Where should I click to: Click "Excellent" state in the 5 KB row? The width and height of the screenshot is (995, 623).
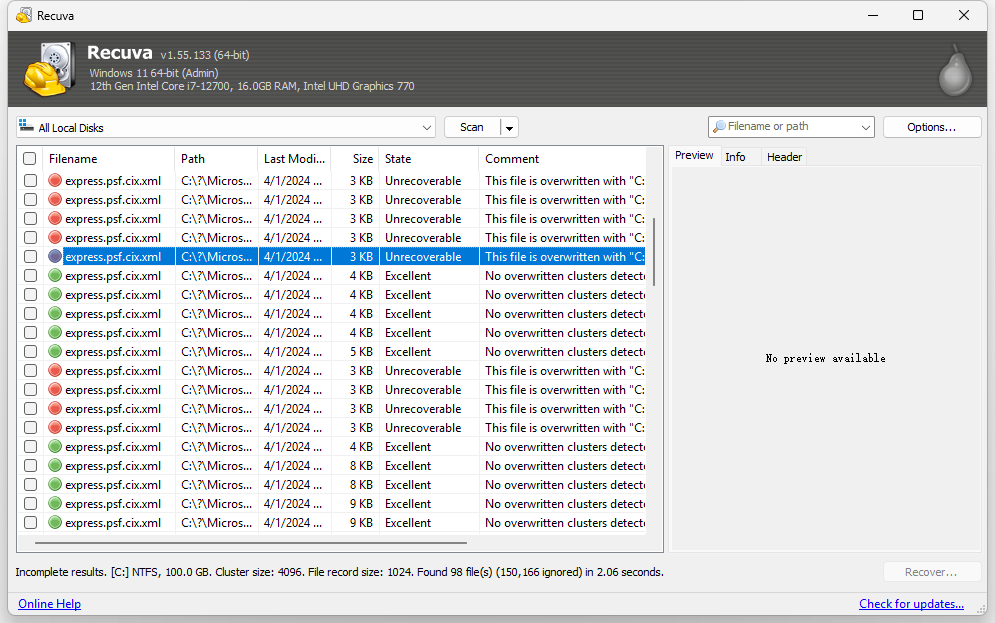408,351
